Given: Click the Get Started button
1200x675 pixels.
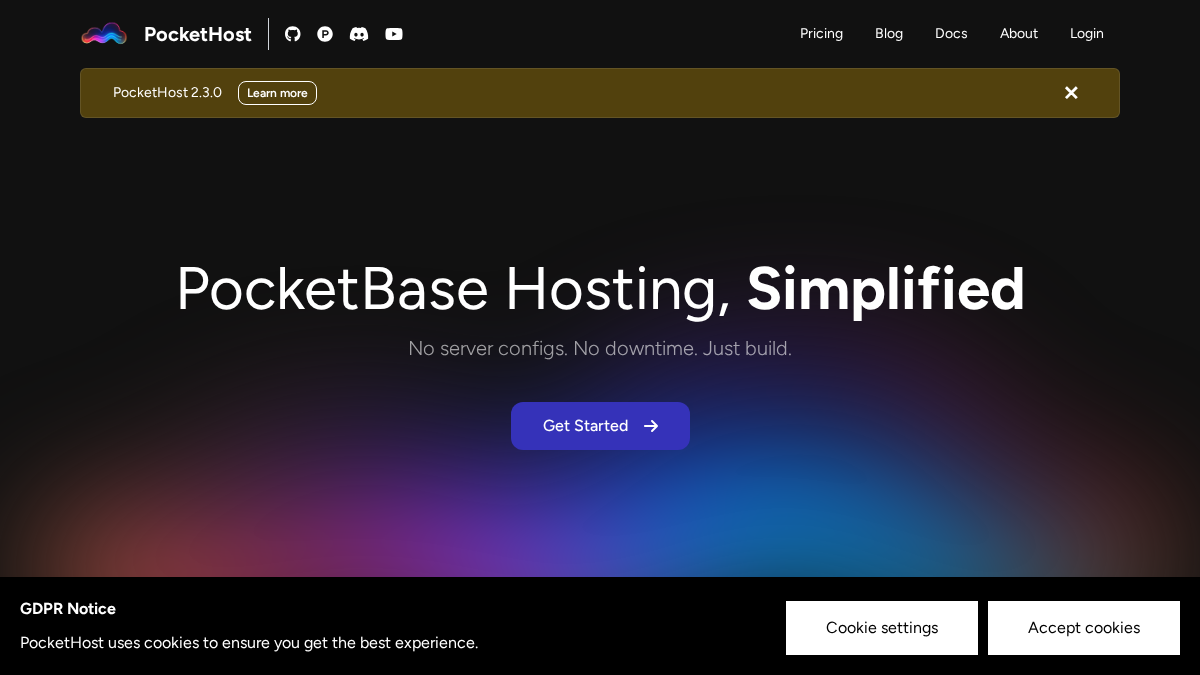Looking at the screenshot, I should [x=600, y=426].
